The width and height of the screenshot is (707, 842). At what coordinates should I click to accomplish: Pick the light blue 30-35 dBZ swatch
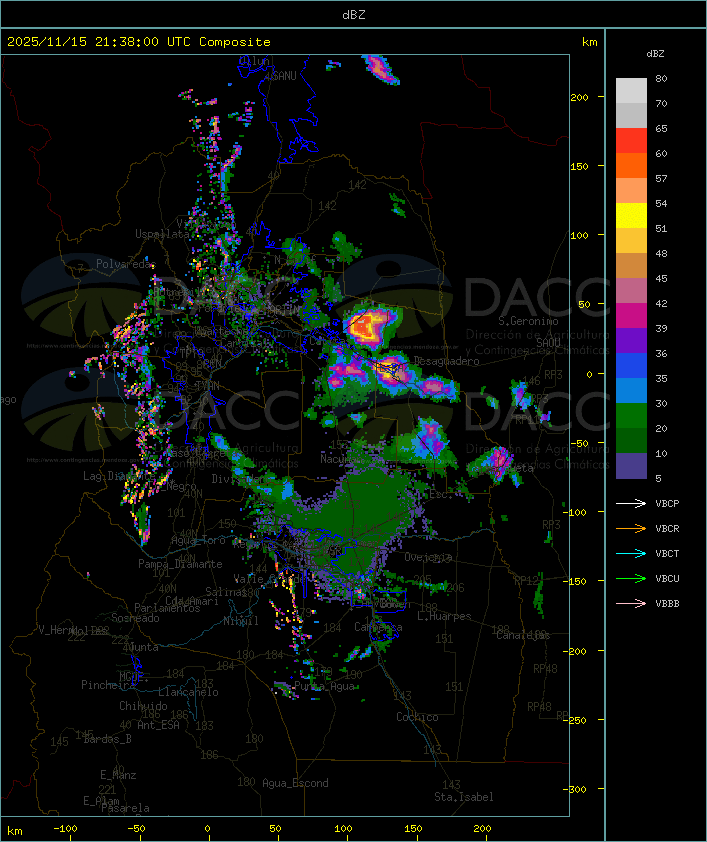(631, 390)
